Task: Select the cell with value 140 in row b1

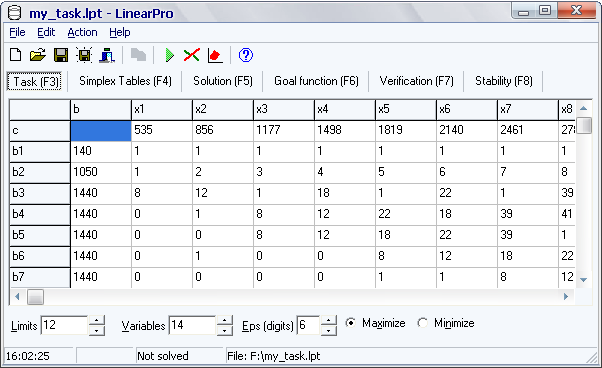Action: click(101, 152)
